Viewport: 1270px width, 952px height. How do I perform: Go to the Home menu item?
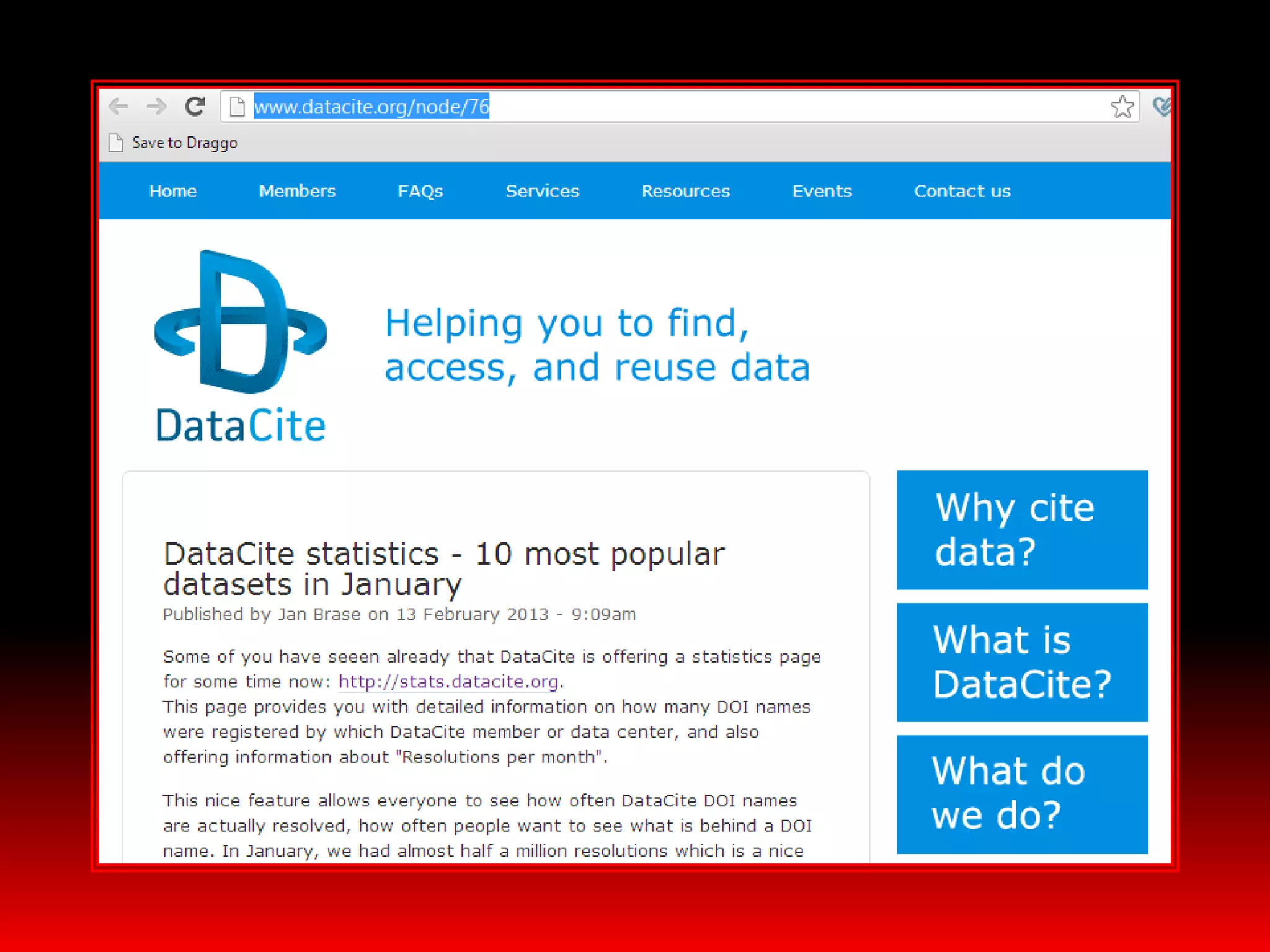click(173, 191)
